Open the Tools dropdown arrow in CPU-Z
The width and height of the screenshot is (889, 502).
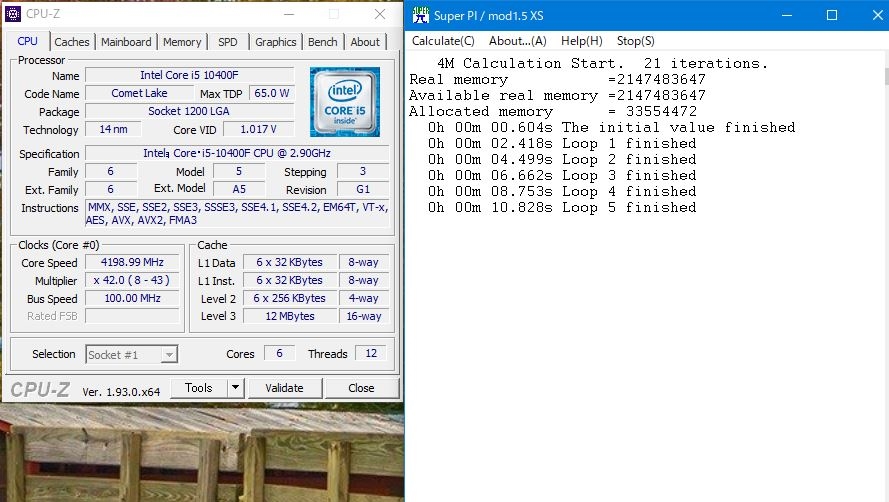[x=235, y=388]
